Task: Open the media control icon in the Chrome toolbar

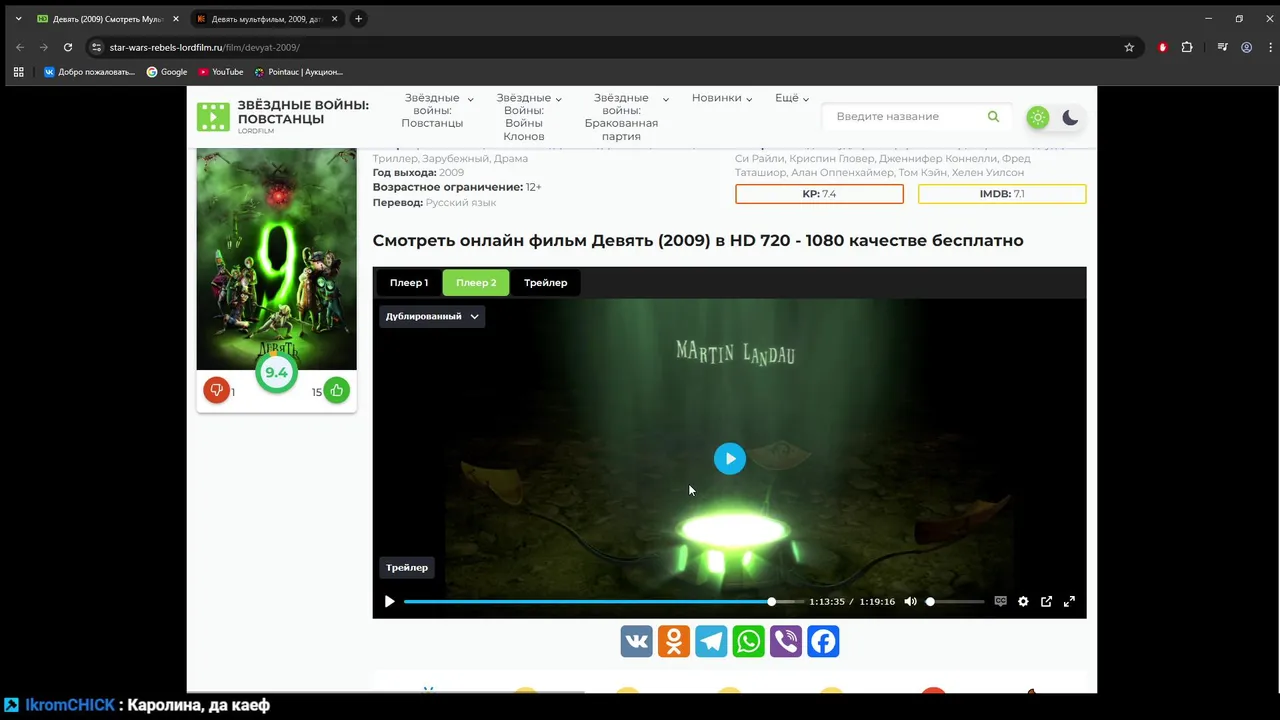Action: click(x=1222, y=47)
